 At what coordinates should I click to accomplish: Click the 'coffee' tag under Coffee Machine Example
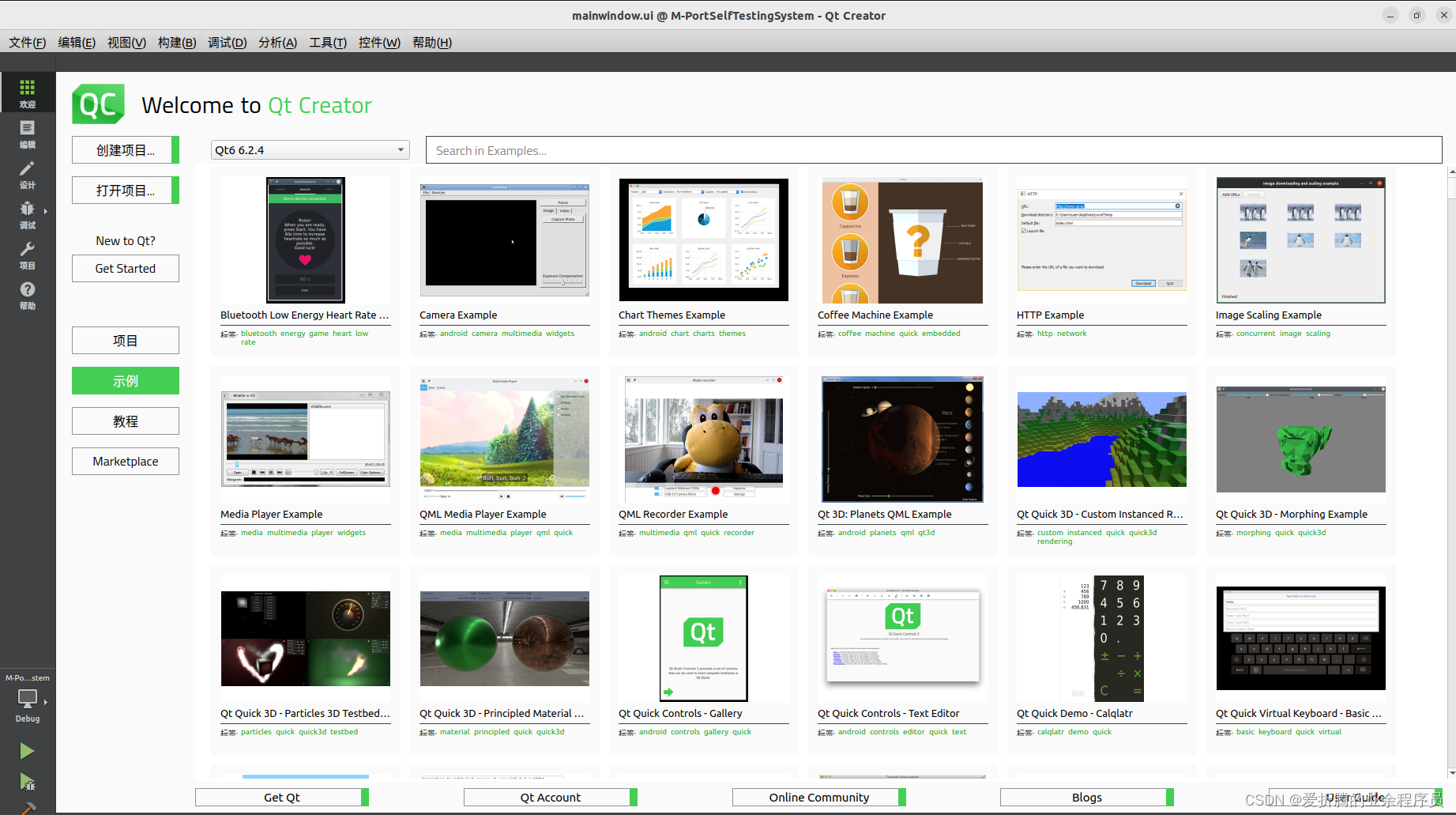point(850,334)
